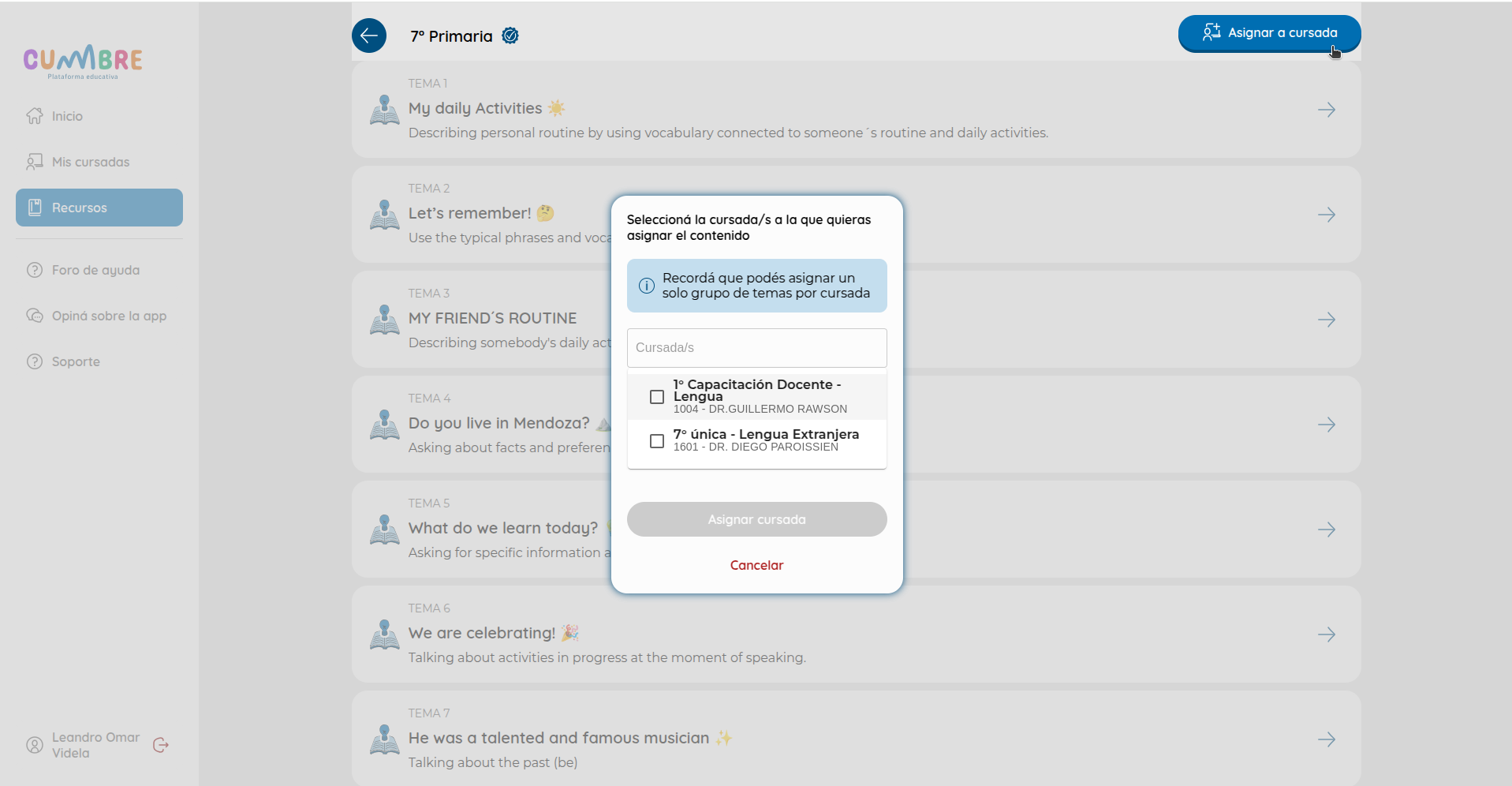Open Foro de ayuda in the sidebar

(99, 270)
